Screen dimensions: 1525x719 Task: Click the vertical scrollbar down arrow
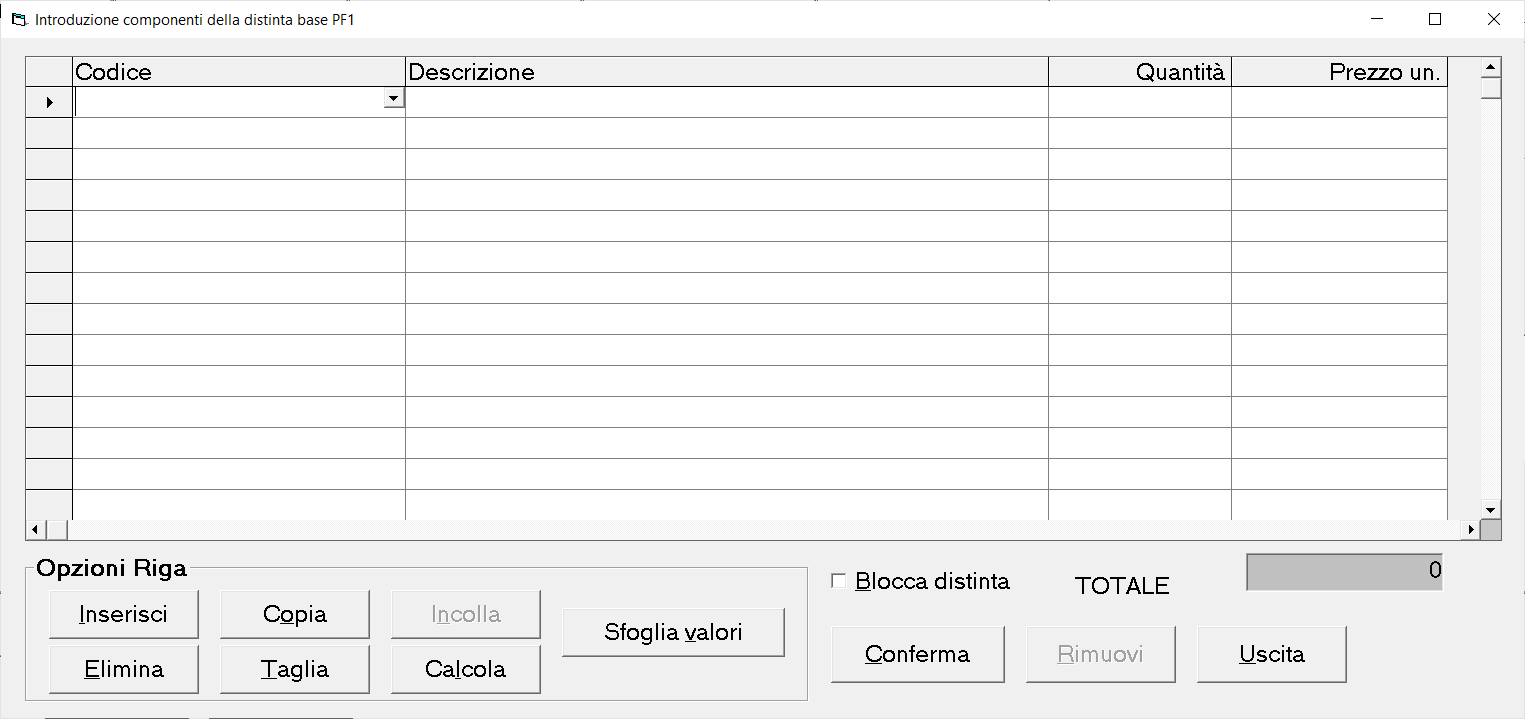(x=1491, y=509)
